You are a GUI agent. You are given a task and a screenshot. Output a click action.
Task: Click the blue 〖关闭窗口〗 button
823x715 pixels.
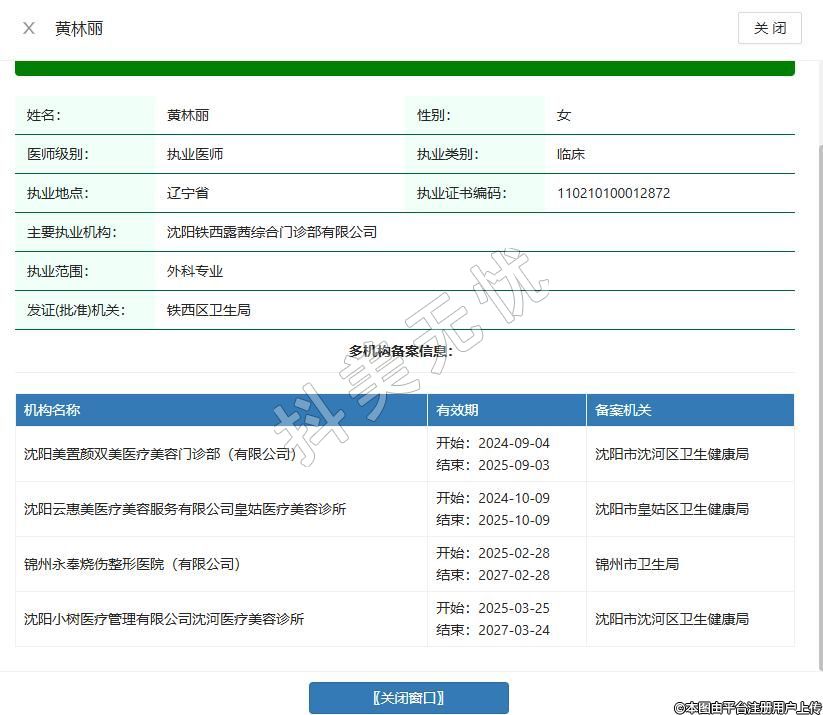[408, 698]
